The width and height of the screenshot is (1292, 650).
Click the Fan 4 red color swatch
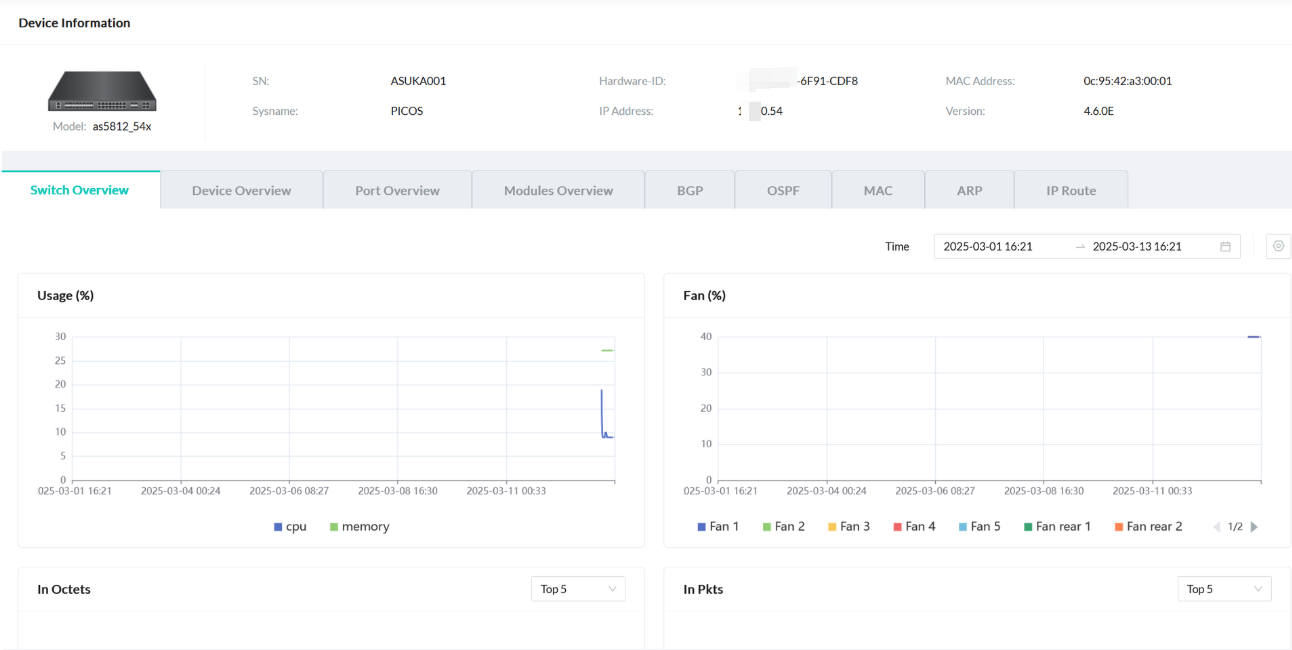[897, 527]
